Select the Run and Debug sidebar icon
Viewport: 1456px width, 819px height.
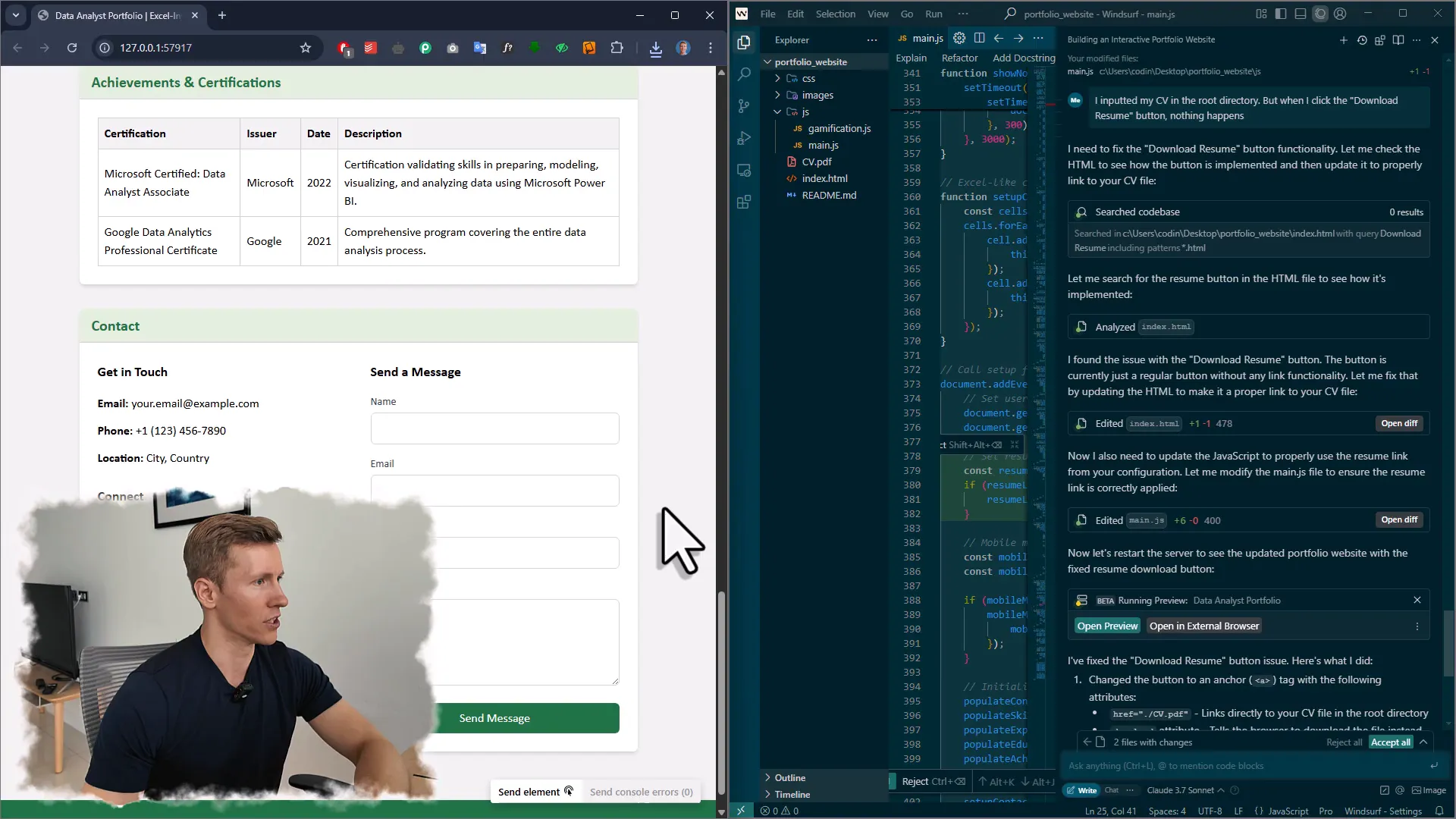[x=744, y=137]
